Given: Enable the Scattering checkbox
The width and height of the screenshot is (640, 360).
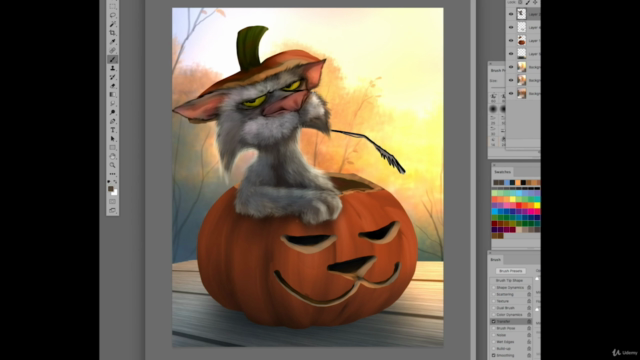Looking at the screenshot, I should (493, 294).
